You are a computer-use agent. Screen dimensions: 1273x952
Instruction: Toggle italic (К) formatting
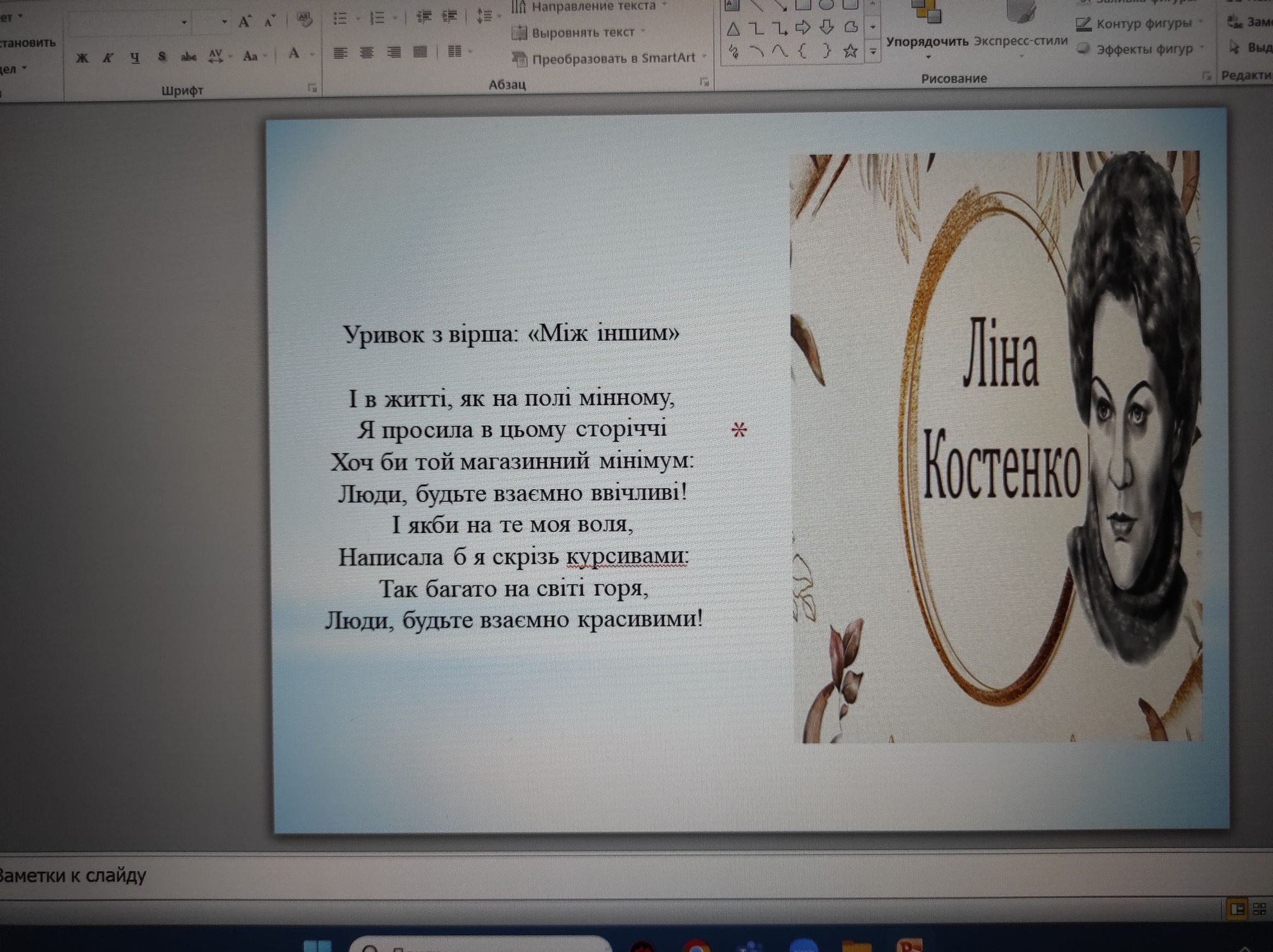108,58
